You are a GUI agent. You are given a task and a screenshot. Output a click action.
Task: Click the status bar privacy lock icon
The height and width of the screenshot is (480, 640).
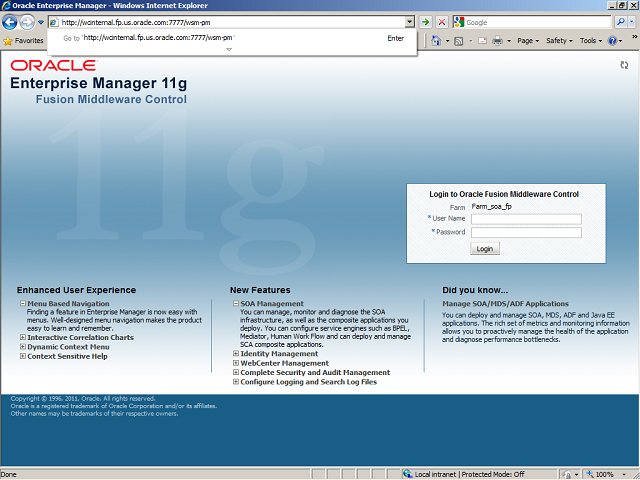567,474
